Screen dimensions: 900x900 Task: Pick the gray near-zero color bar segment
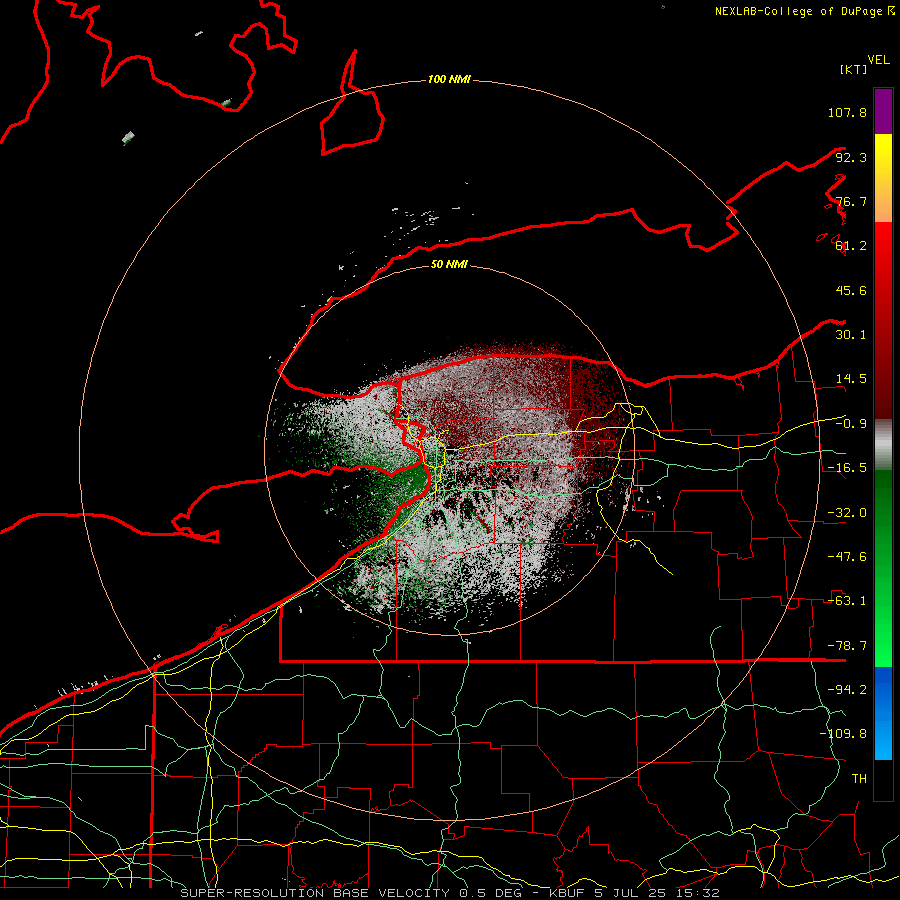883,445
